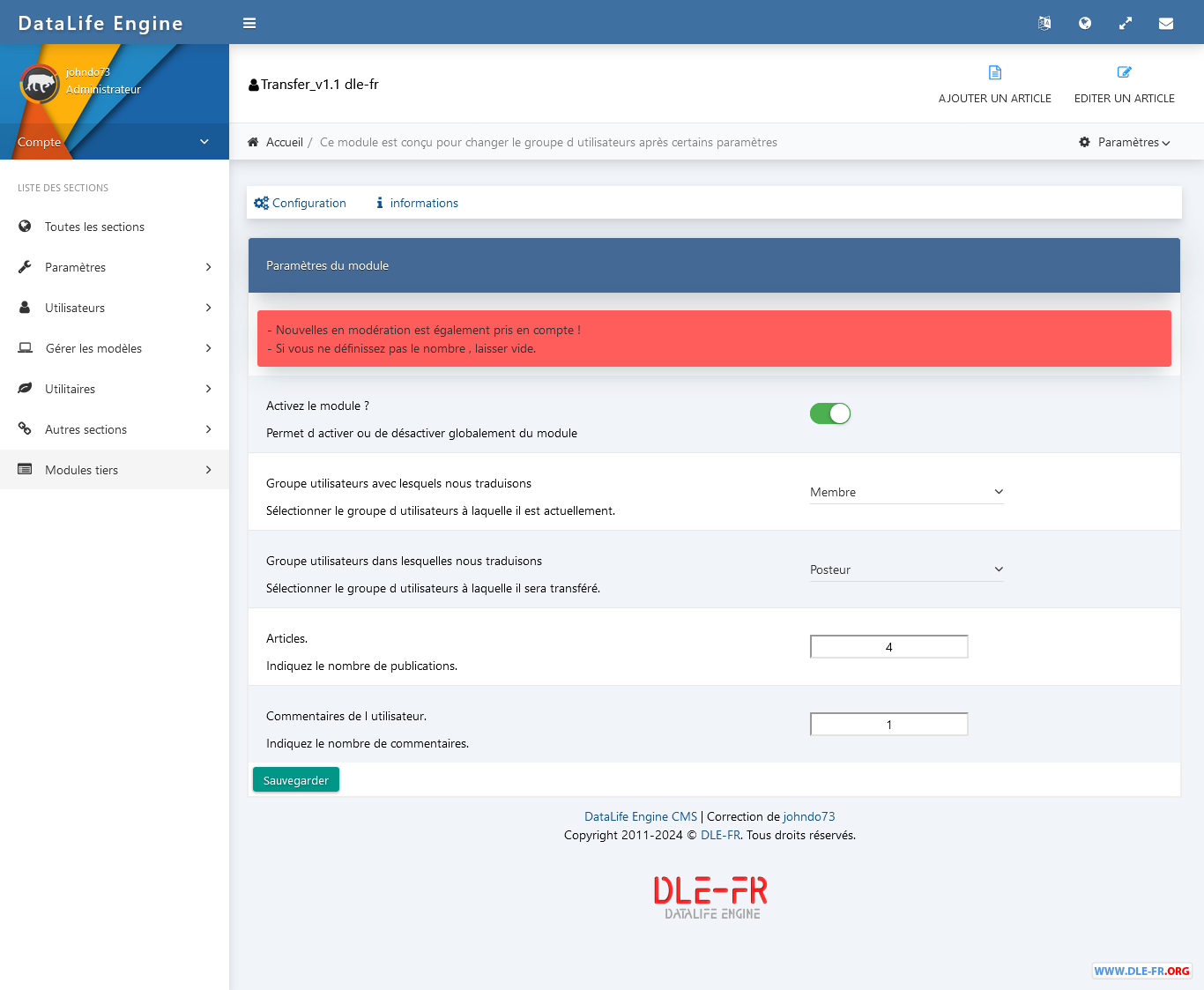Click leaf icon next to Utilitaires
This screenshot has width=1204, height=990.
(25, 389)
